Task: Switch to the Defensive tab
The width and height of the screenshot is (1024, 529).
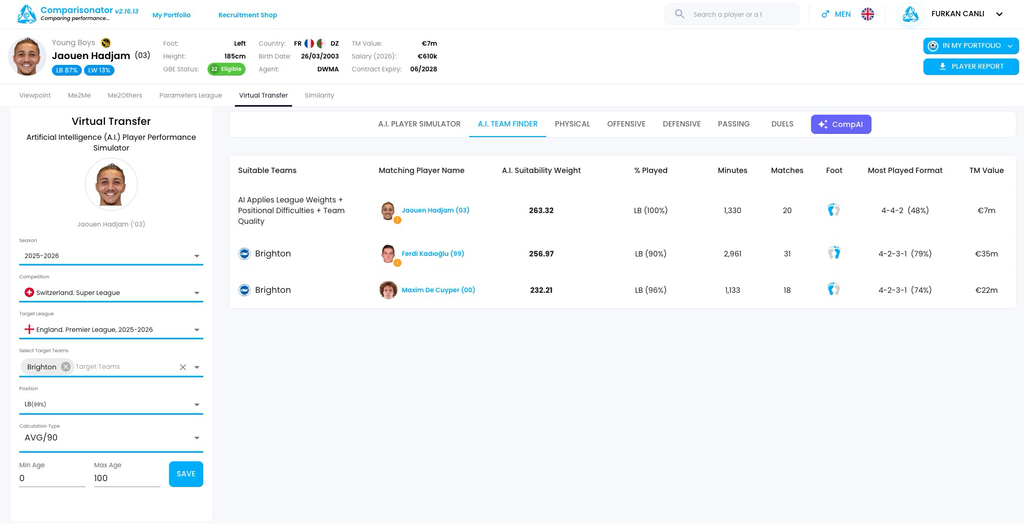Action: [x=681, y=123]
